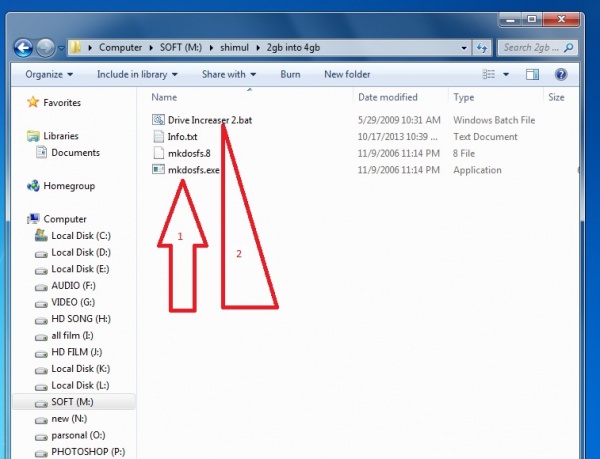This screenshot has height=459, width=600.
Task: Click the blank file icon of mkdosfs.8
Action: [x=158, y=153]
